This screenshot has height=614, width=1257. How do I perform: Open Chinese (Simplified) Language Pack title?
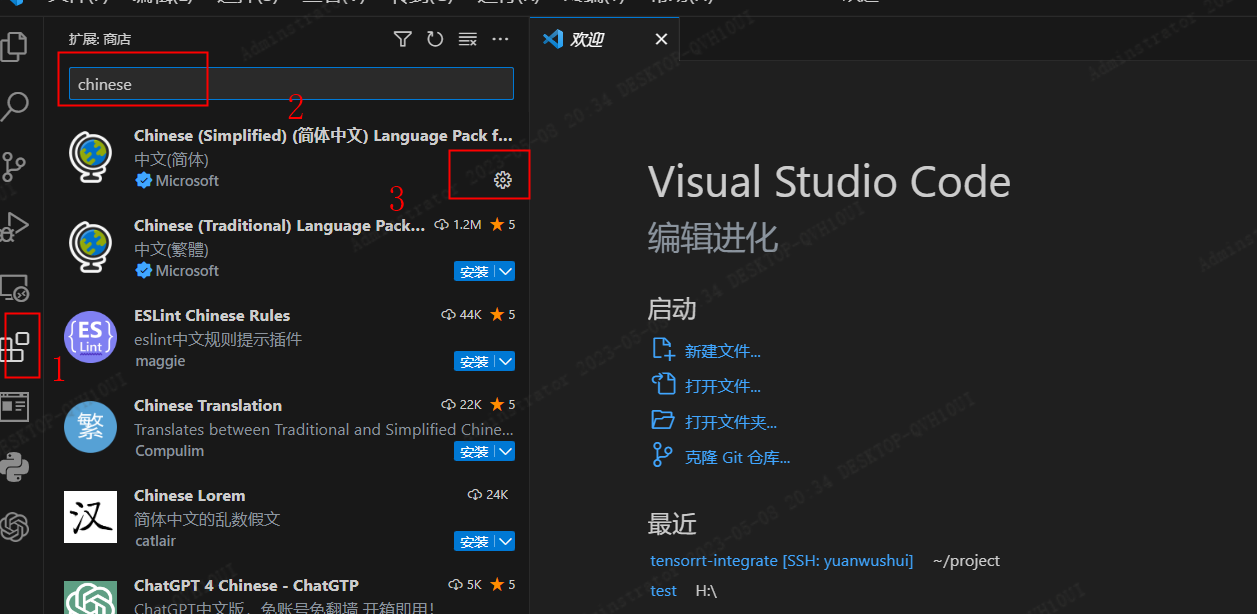(x=323, y=136)
